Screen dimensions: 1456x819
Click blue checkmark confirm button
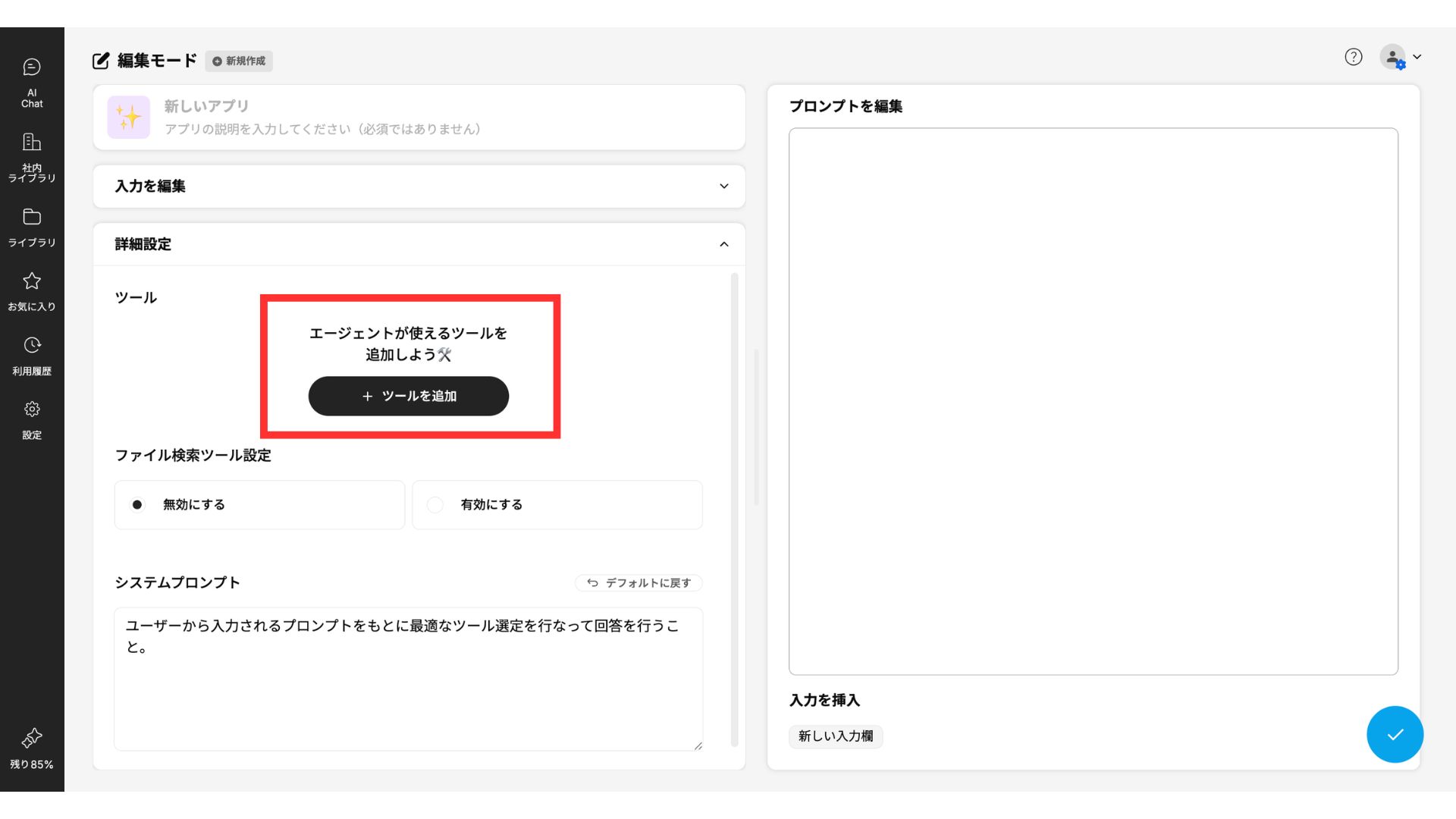[x=1395, y=734]
